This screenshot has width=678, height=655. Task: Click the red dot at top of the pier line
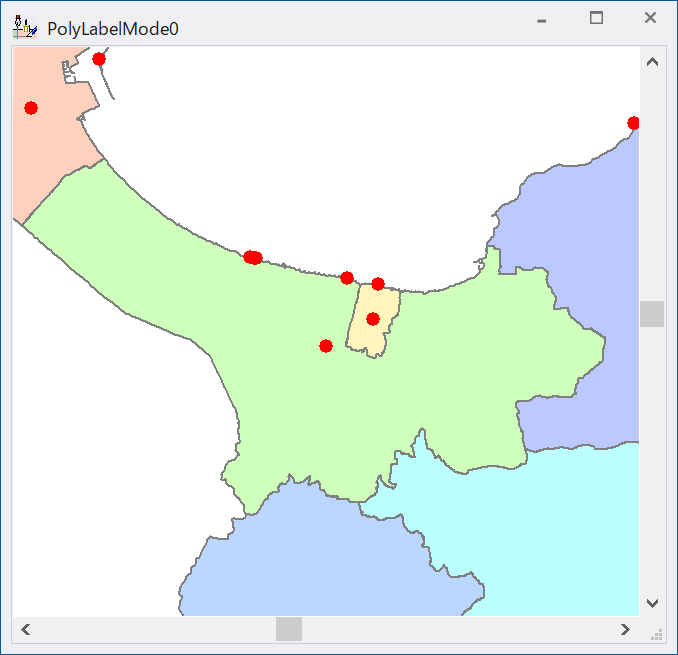tap(99, 59)
